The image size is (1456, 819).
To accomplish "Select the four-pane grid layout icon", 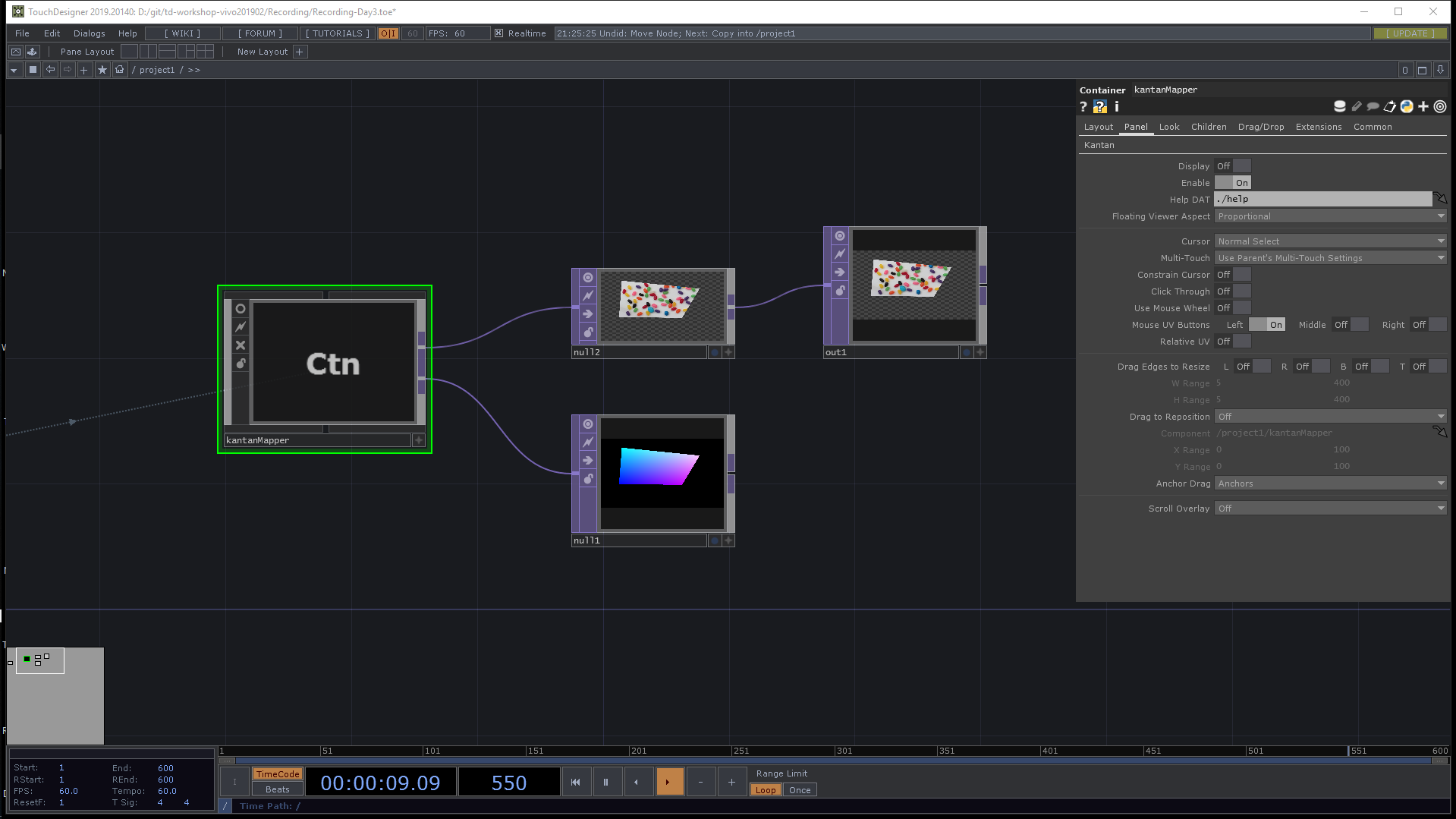I will 205,52.
